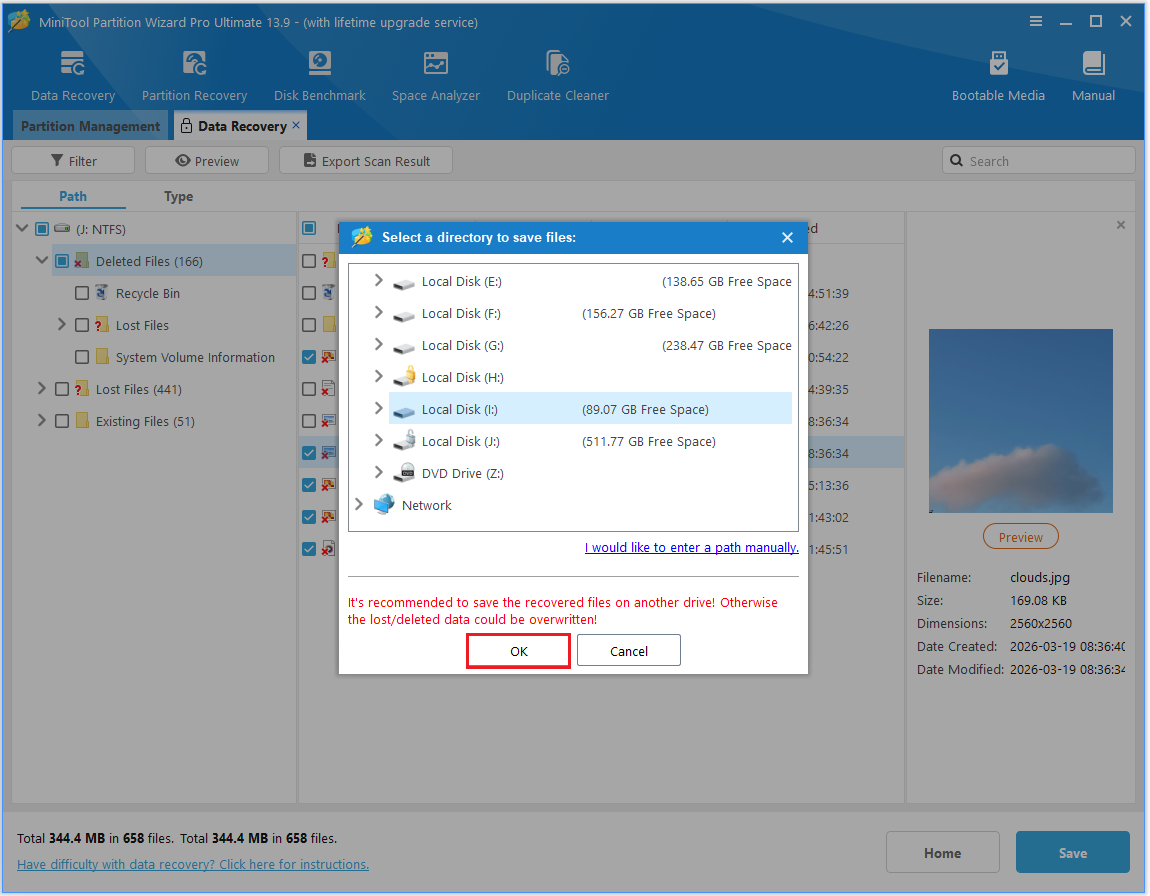
Task: Click the Recycle Bin icon in tree
Action: [102, 293]
